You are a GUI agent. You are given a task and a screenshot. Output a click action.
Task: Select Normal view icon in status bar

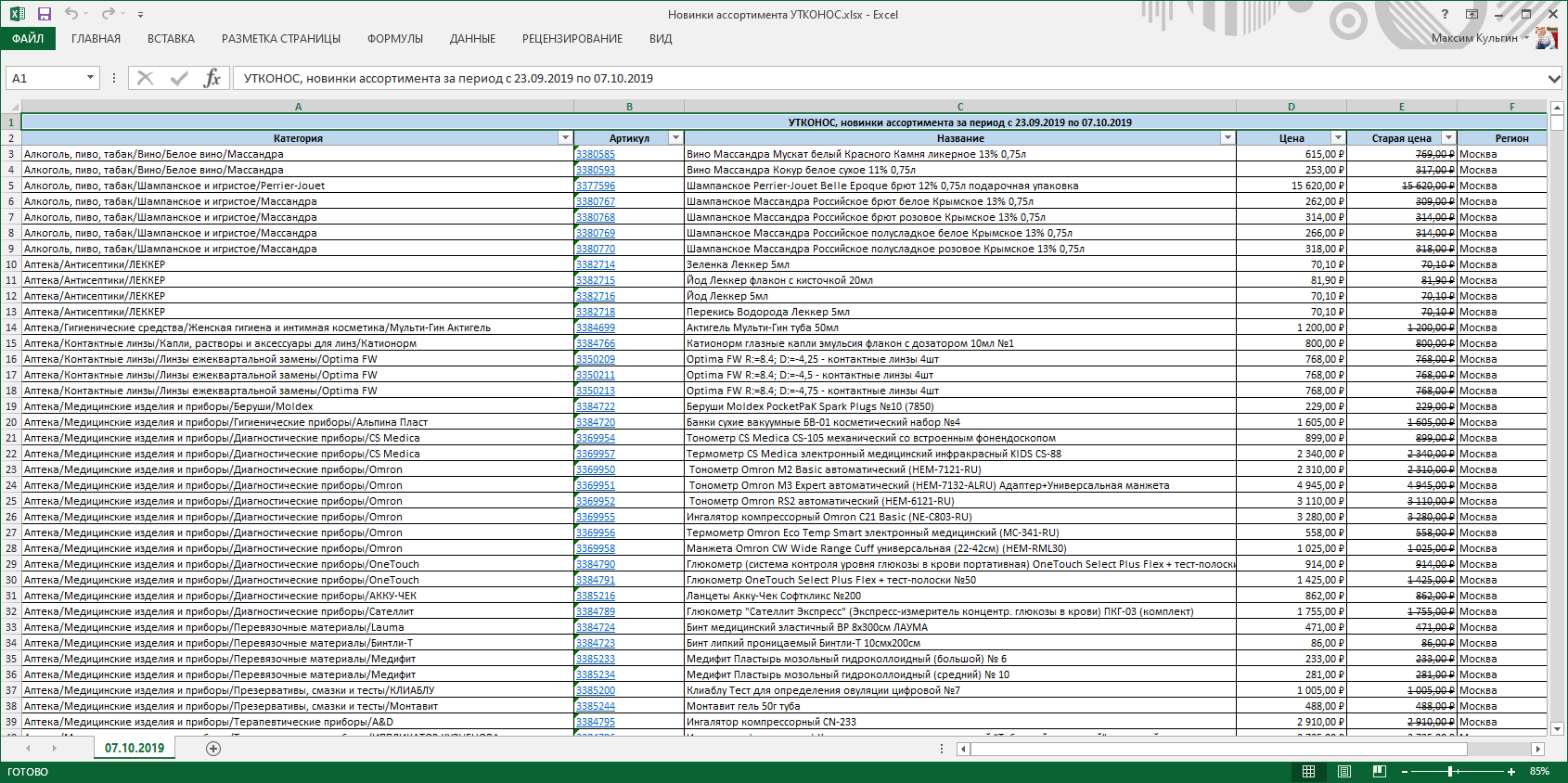pyautogui.click(x=1308, y=771)
